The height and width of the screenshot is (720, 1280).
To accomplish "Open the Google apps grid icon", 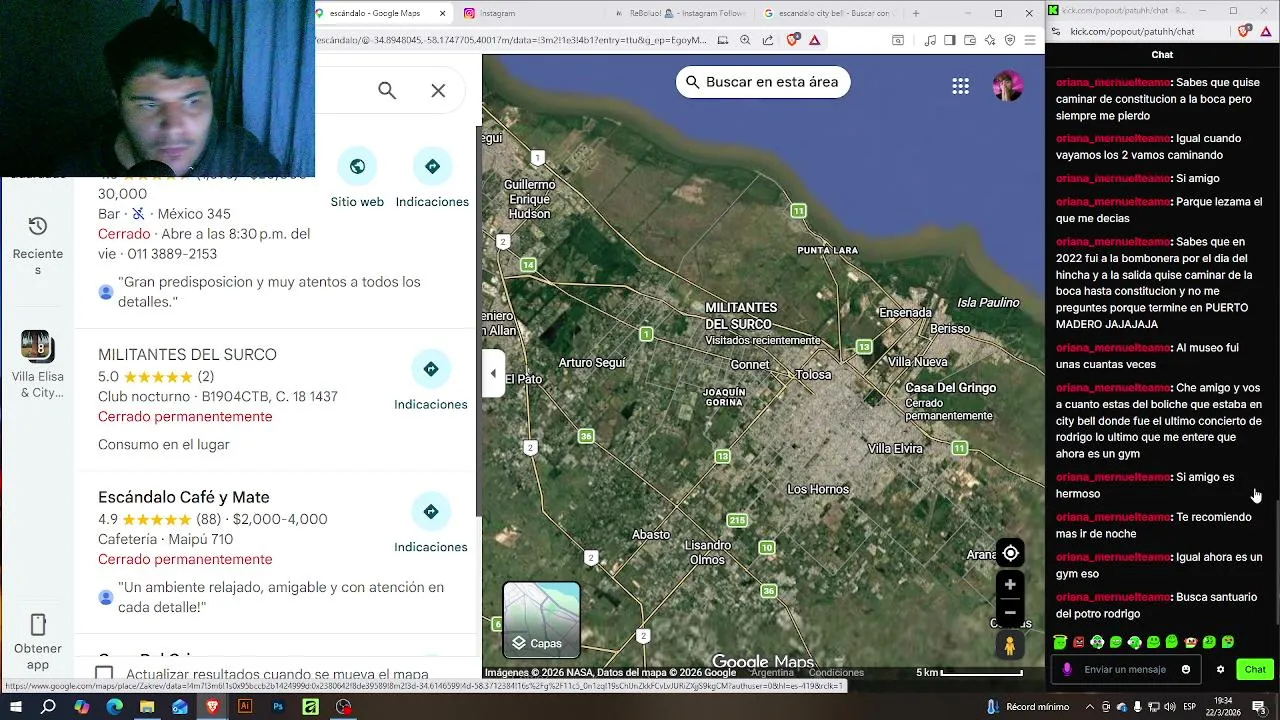I will click(x=960, y=86).
